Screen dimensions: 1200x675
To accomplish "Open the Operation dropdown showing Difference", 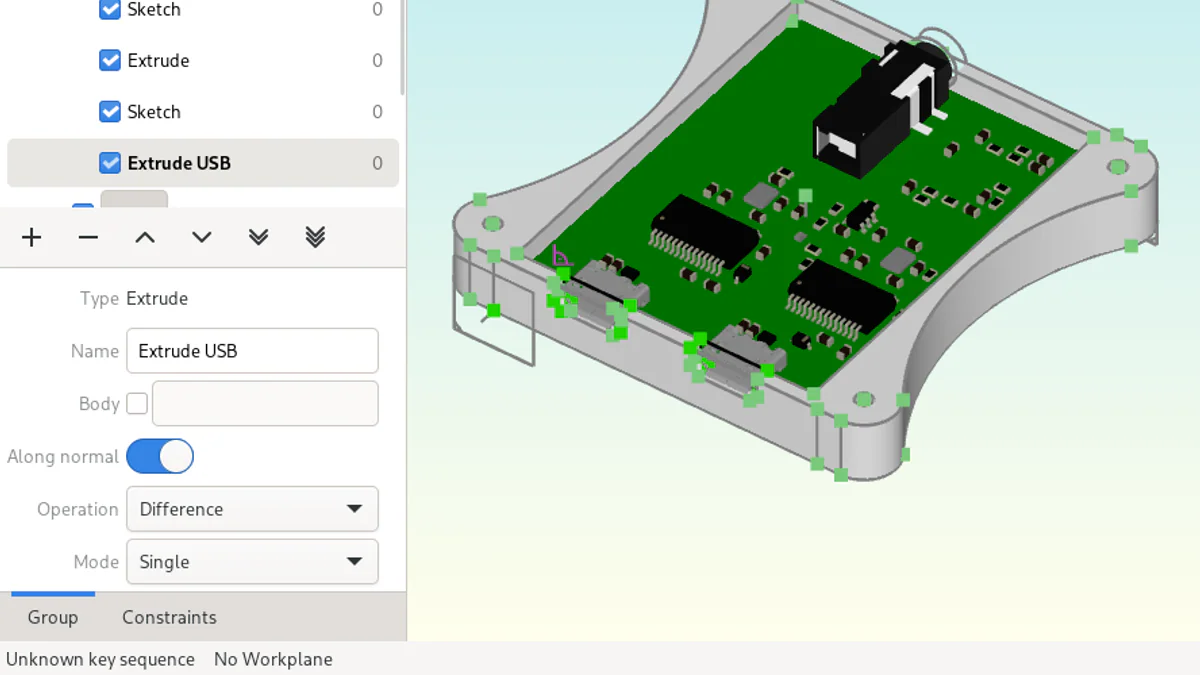I will pyautogui.click(x=252, y=509).
